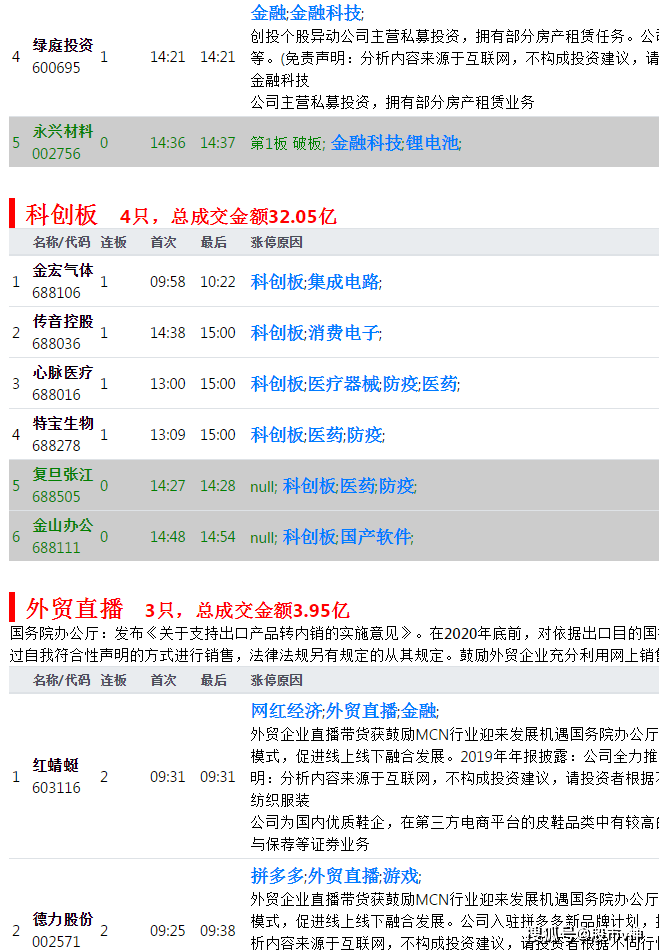Select first limit-up time 09:58 of 金宏气体
659x952 pixels.
pyautogui.click(x=168, y=282)
